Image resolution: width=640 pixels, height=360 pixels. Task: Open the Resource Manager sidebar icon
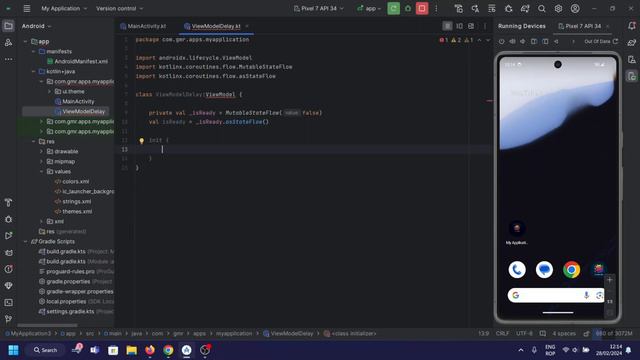8,42
